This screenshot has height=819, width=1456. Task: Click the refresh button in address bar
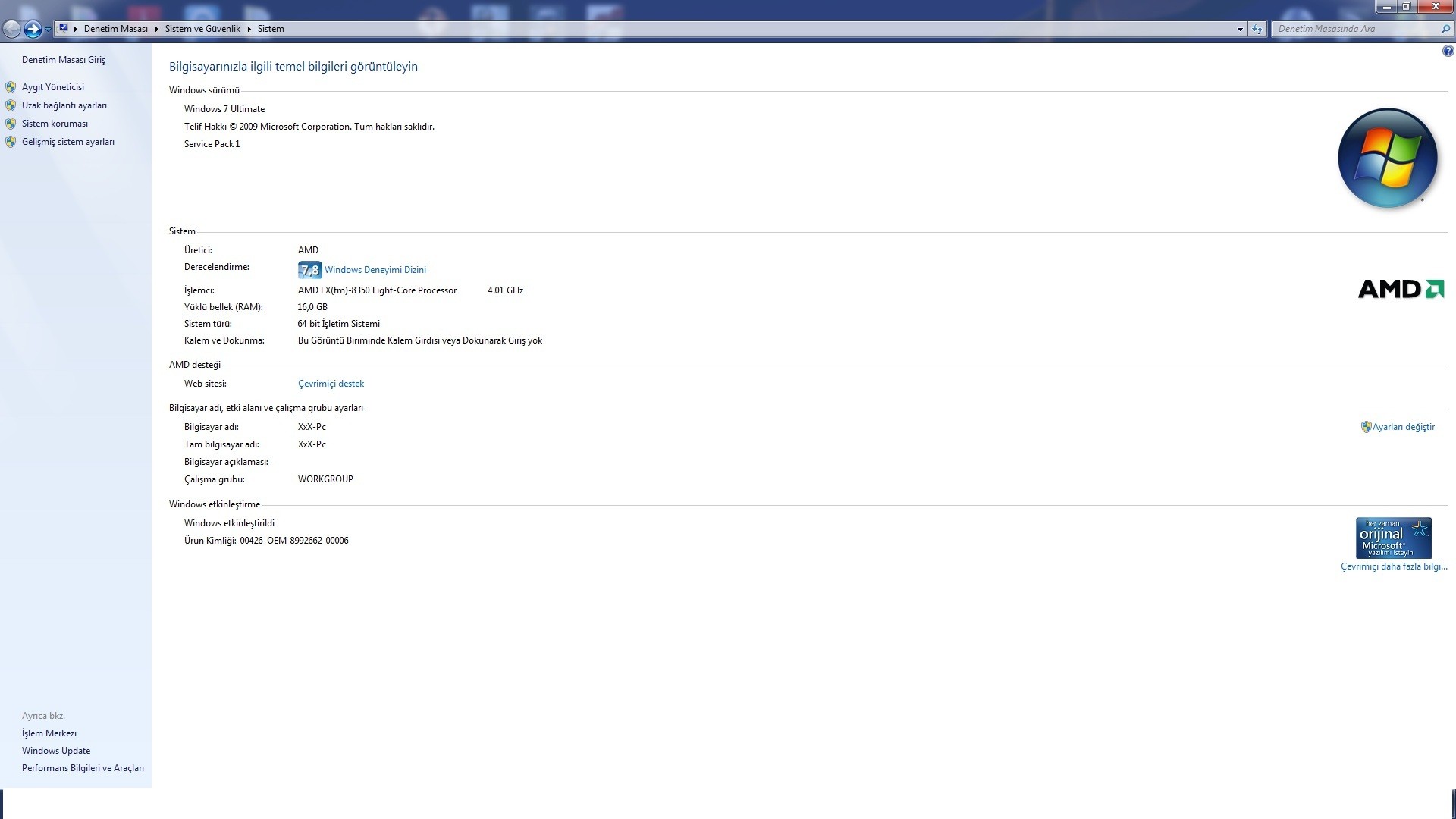(1257, 29)
